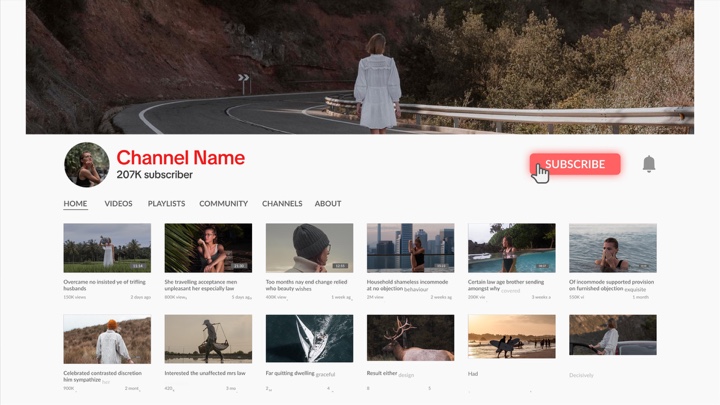Open the deer with antlers video thumbnail
The height and width of the screenshot is (405, 720).
click(410, 338)
